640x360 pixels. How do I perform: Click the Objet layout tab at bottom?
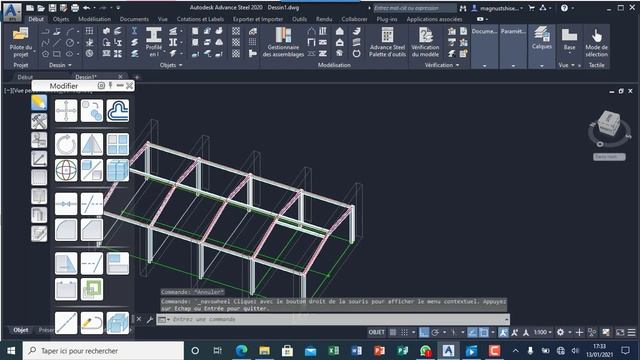click(21, 330)
